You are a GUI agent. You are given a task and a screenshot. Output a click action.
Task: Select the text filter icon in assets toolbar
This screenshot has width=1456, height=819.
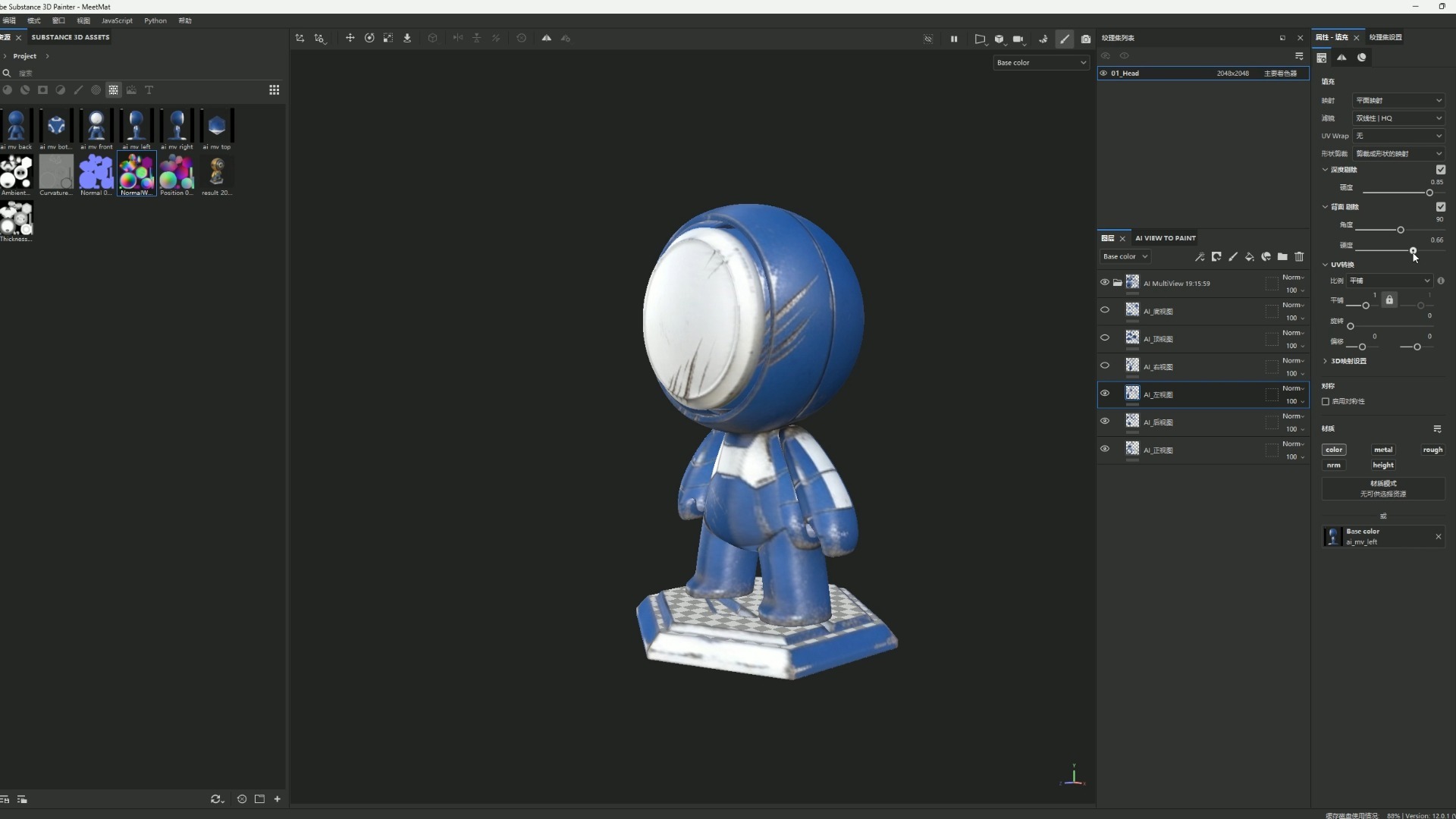tap(149, 90)
